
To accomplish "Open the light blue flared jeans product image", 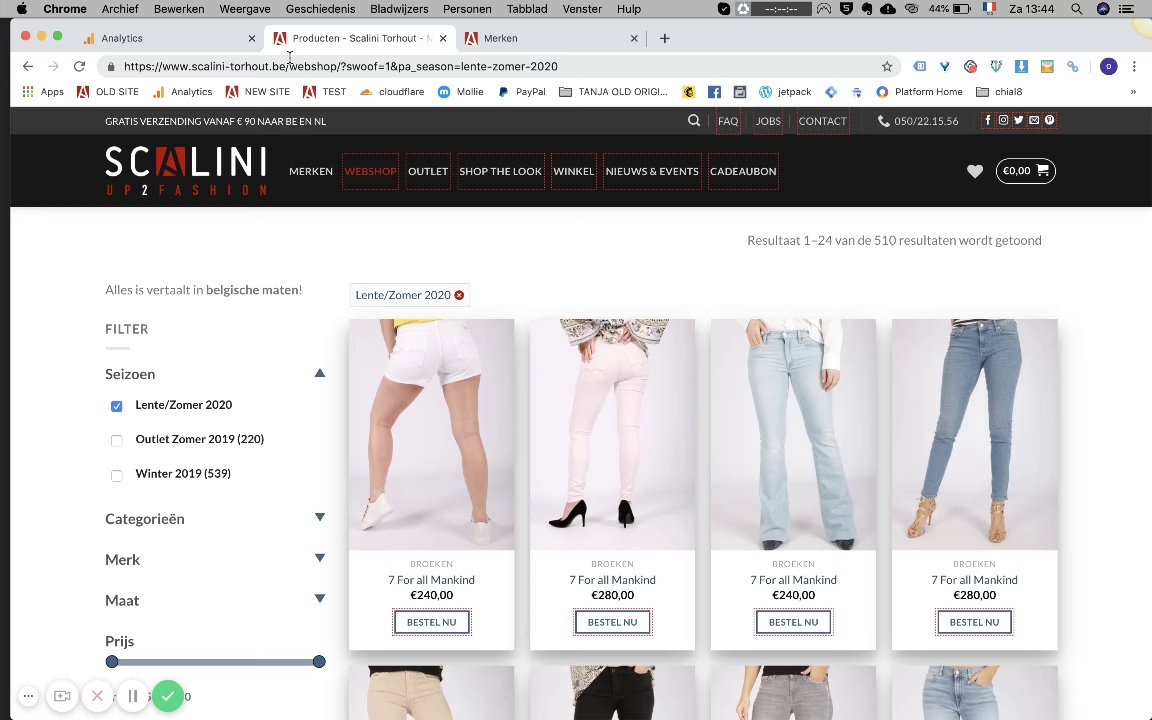I will coord(793,434).
